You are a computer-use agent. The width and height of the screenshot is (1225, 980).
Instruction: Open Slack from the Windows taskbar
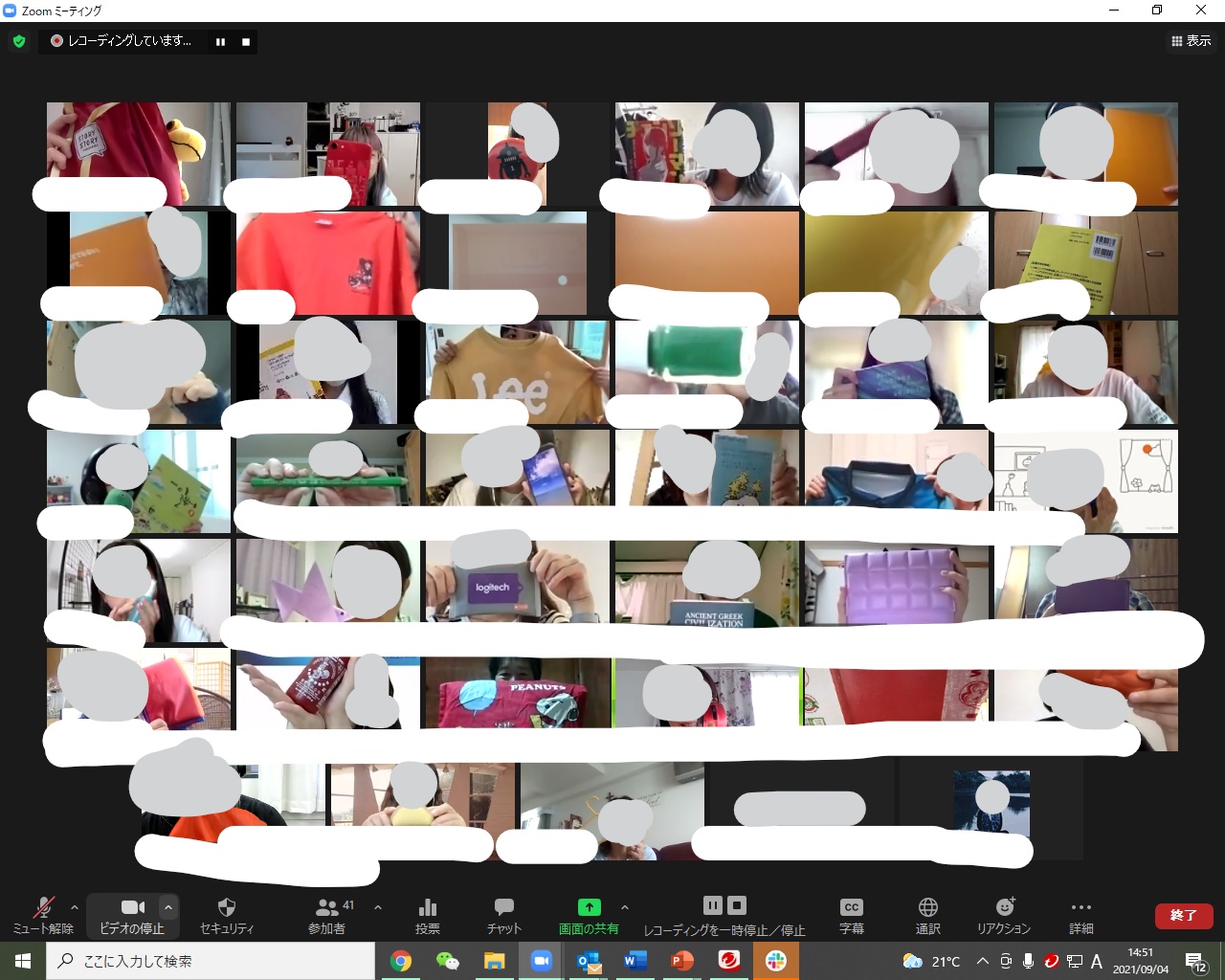point(775,961)
